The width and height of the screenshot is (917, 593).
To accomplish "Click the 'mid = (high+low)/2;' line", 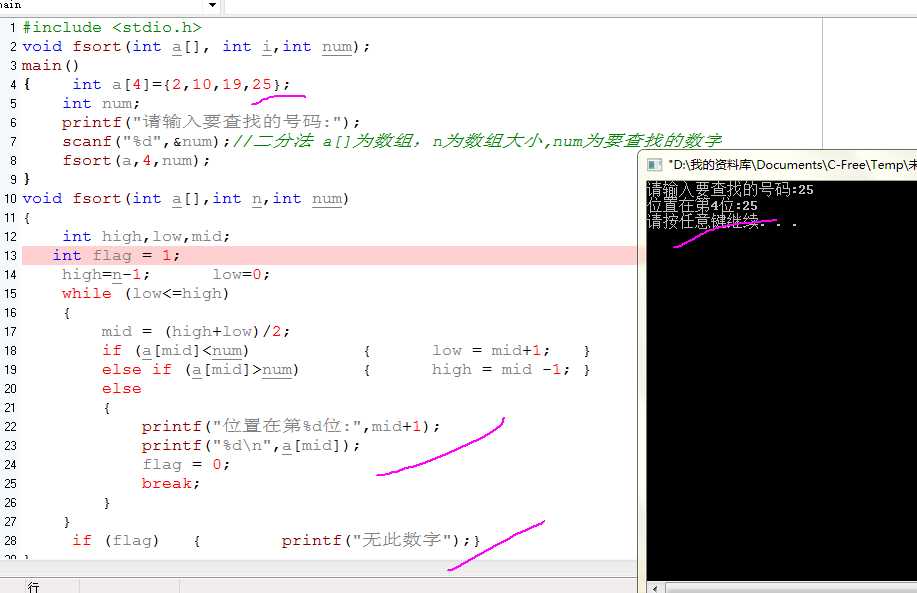I will coord(195,332).
